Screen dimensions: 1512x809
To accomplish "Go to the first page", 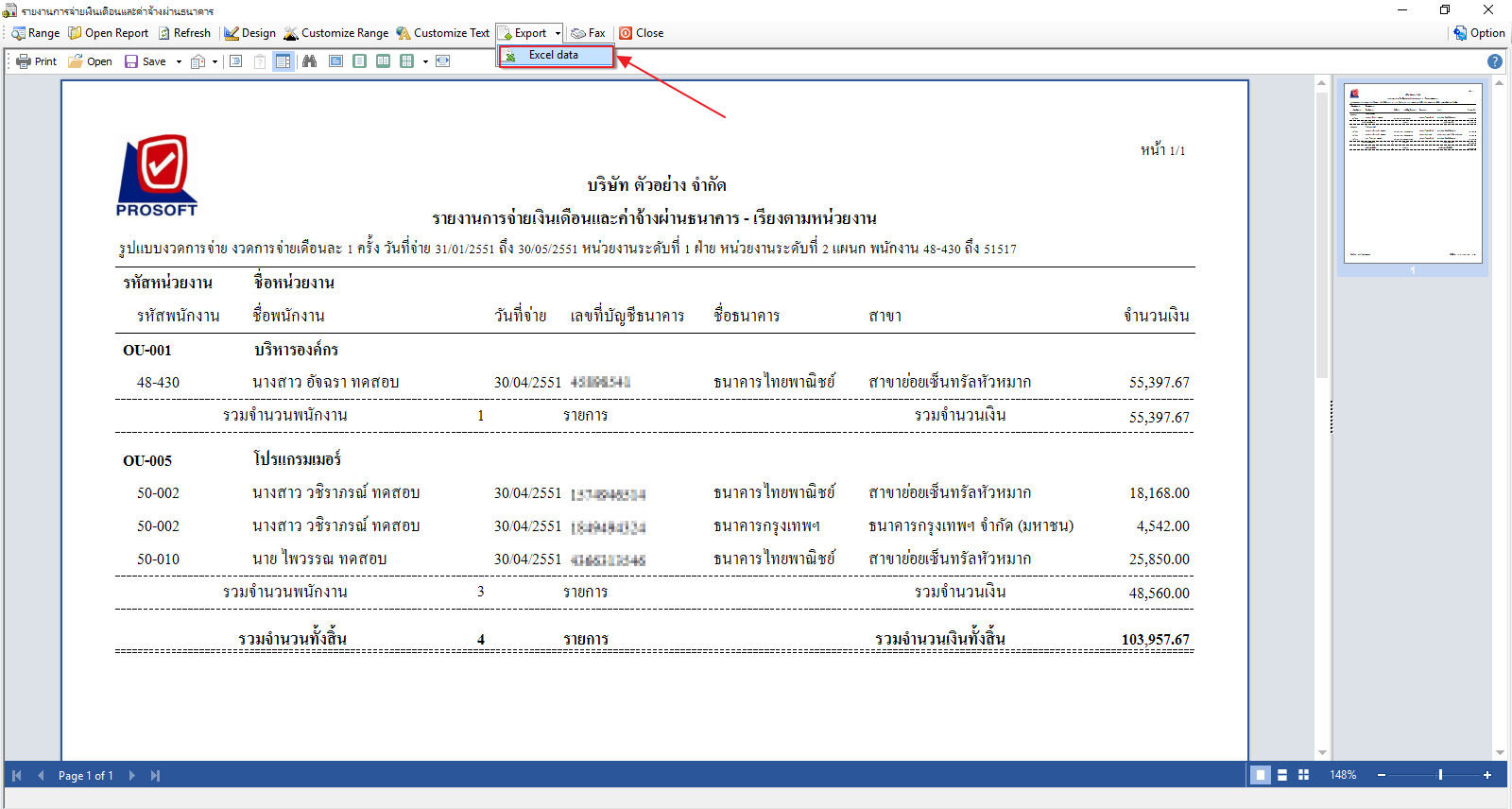I will pos(17,776).
